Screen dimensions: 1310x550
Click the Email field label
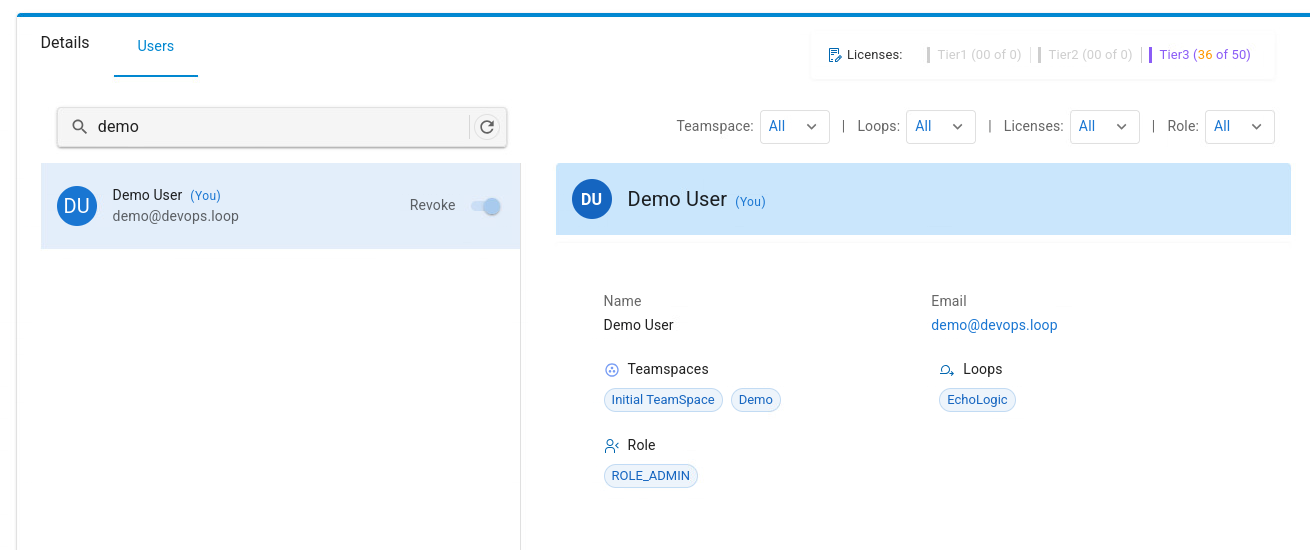[x=949, y=301]
